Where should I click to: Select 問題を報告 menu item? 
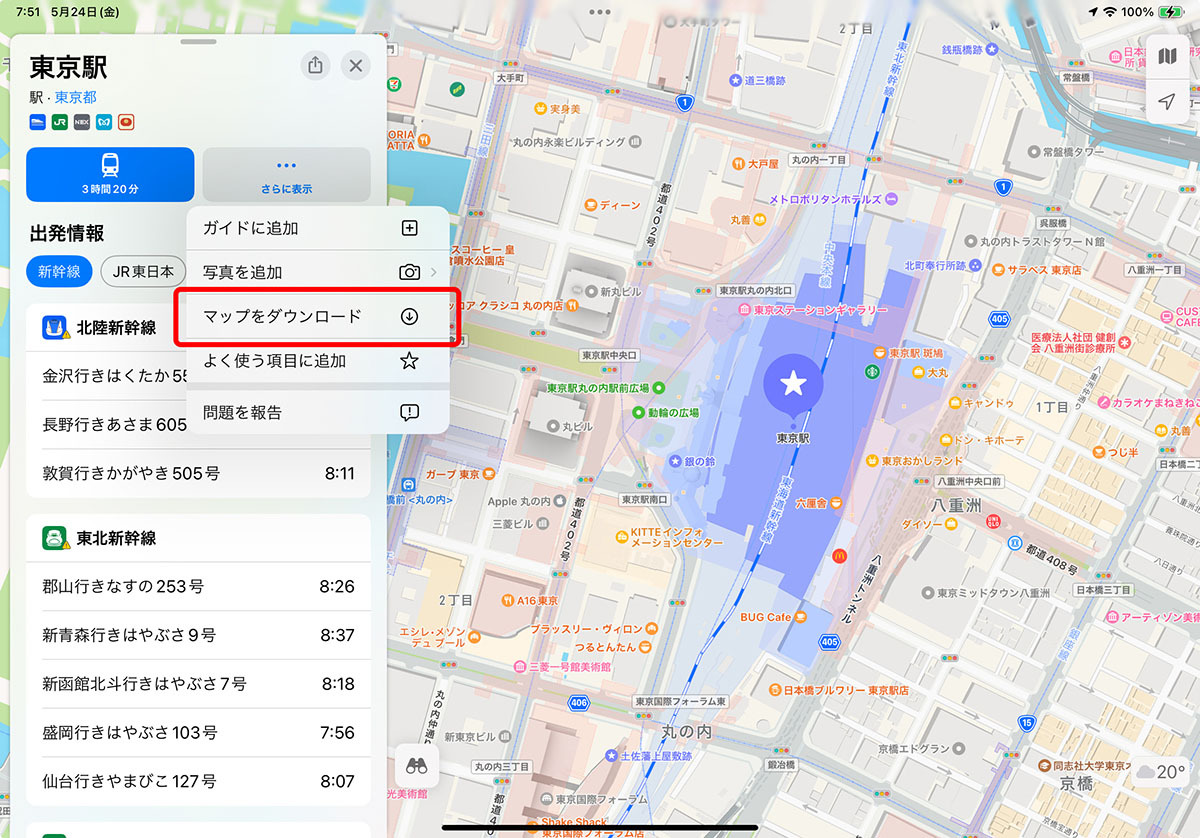(x=317, y=412)
